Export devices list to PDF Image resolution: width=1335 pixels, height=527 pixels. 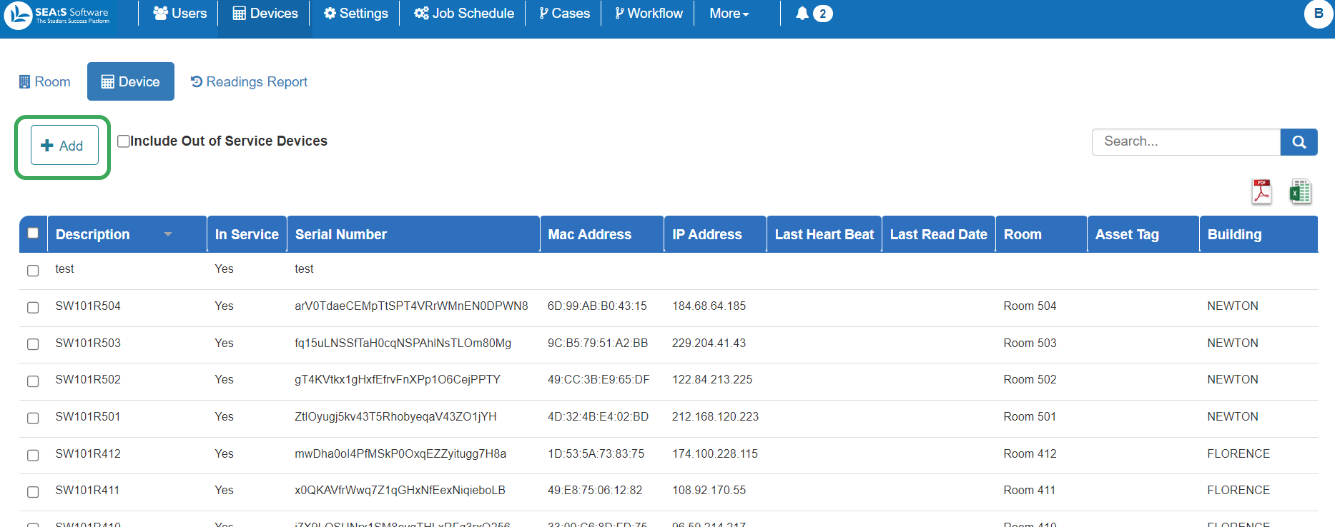[x=1262, y=191]
